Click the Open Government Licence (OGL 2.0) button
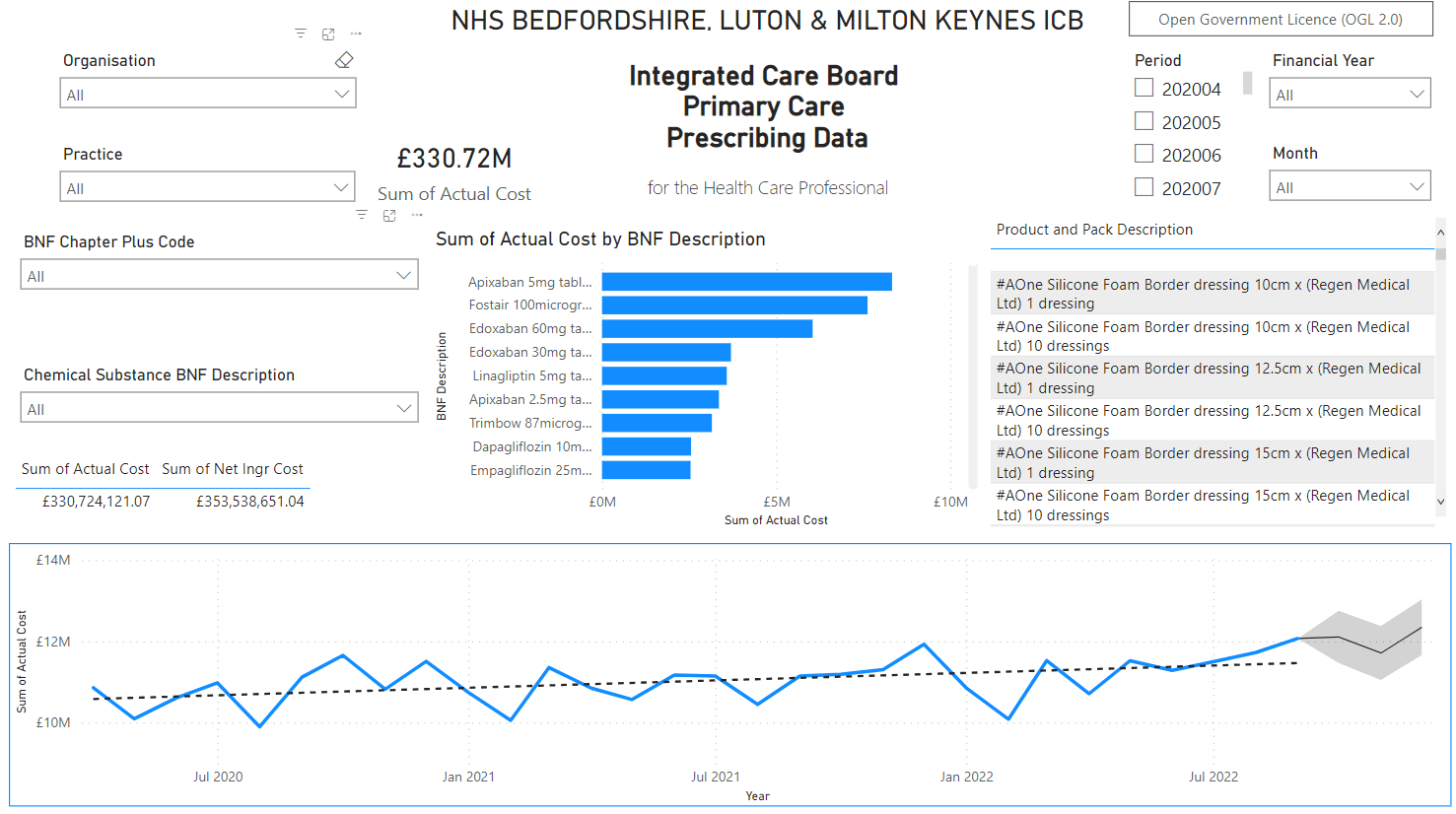 (1280, 19)
